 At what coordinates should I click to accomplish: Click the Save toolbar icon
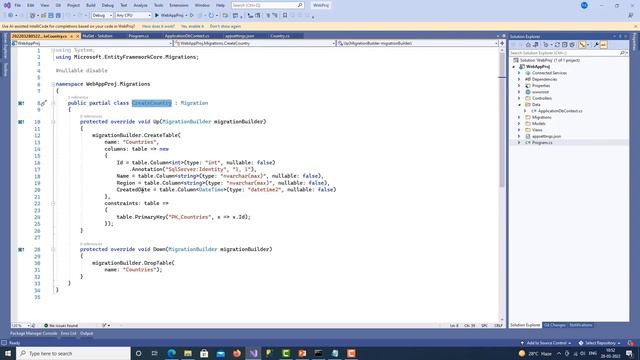(51, 15)
